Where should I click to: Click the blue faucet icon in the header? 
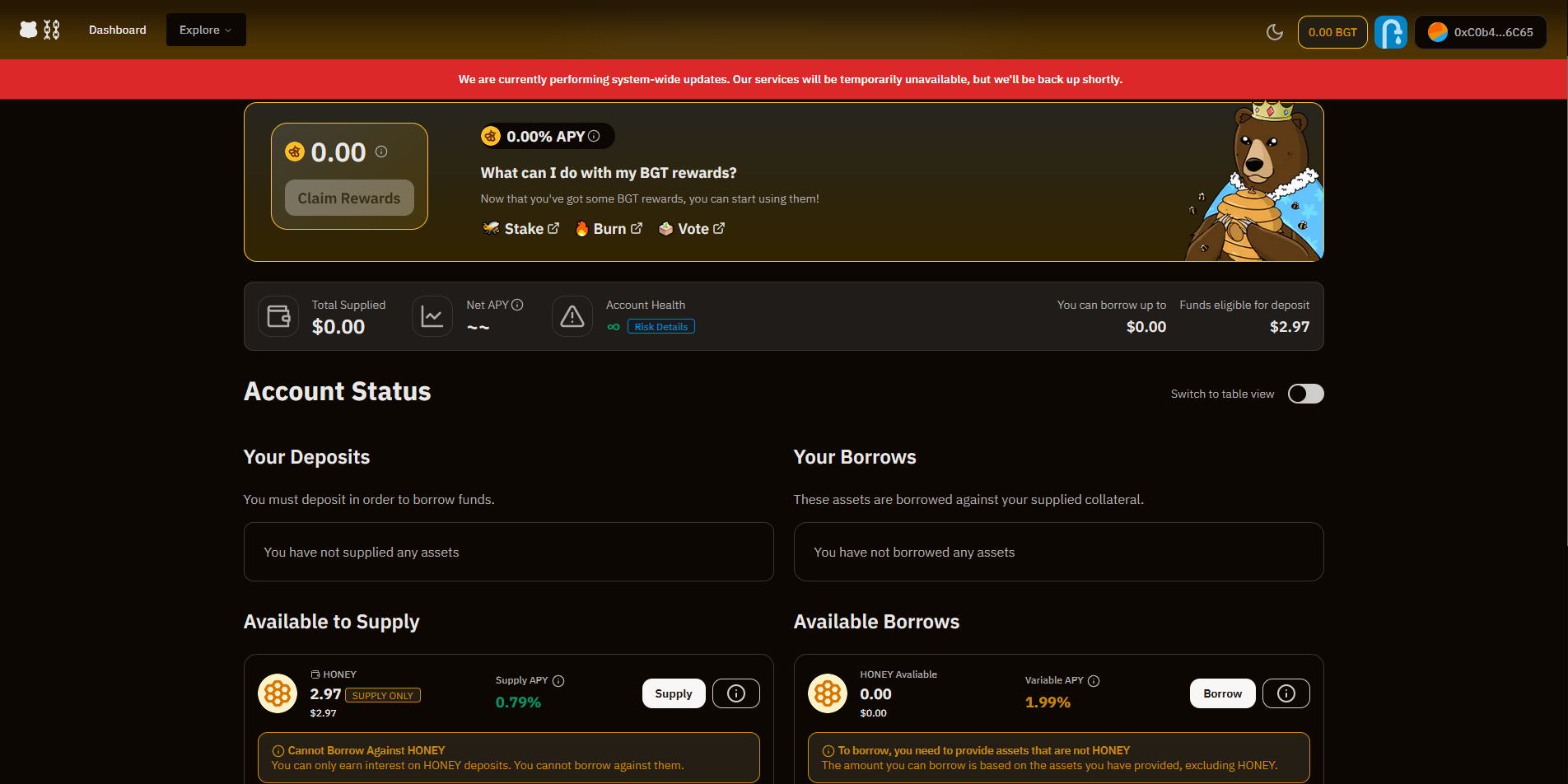[x=1390, y=32]
